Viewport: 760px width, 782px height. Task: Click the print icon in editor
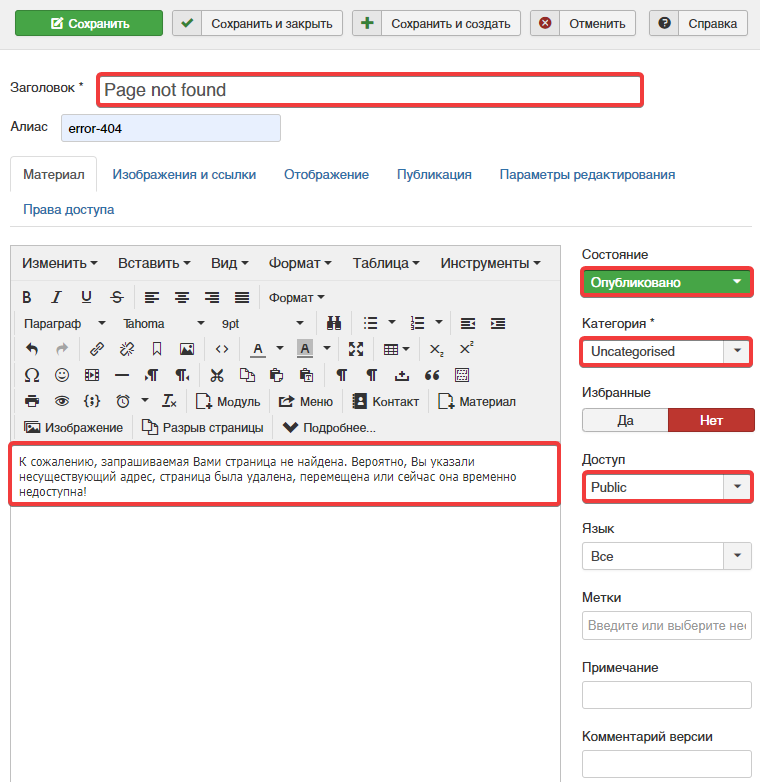(x=31, y=401)
